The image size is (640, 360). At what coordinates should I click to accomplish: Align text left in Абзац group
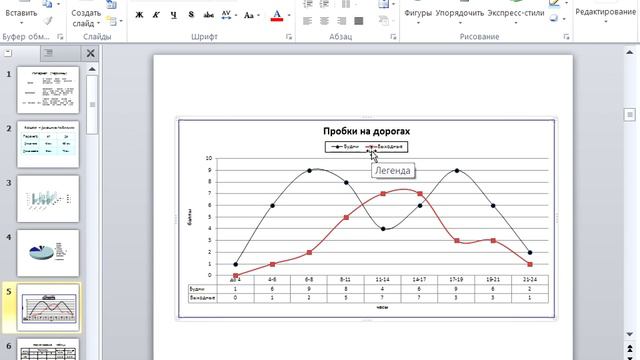pyautogui.click(x=307, y=20)
